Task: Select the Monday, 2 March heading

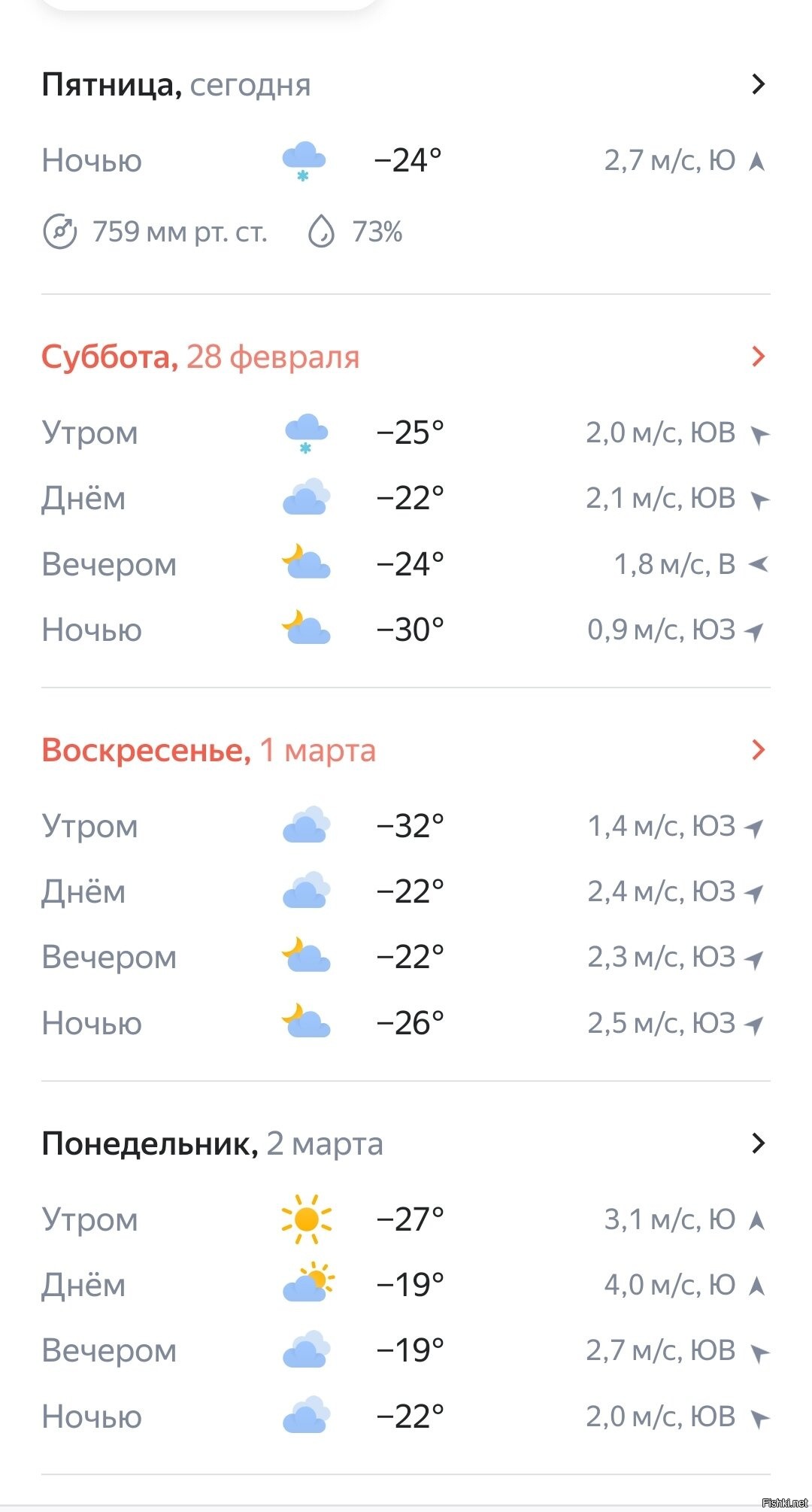Action: pyautogui.click(x=212, y=1143)
